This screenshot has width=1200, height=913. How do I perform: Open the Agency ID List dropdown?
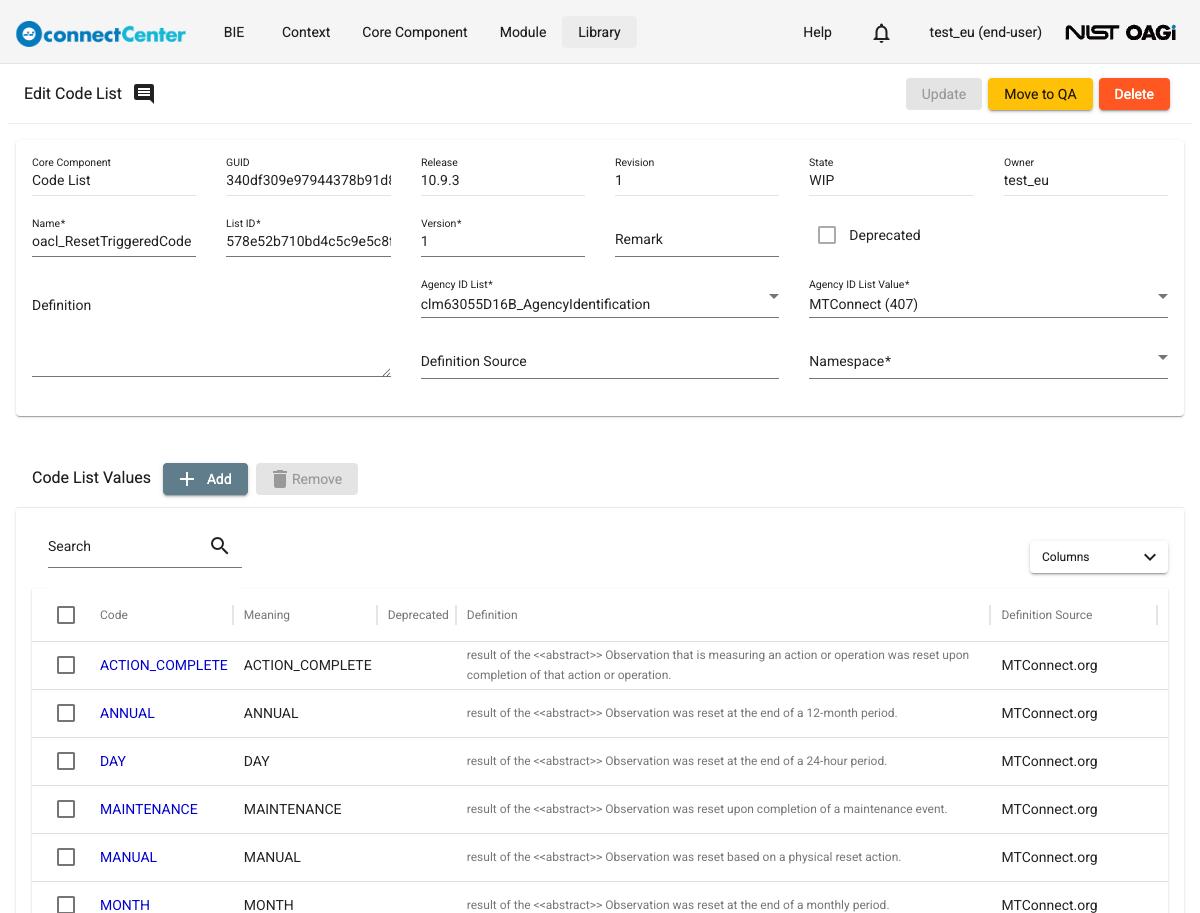click(599, 298)
